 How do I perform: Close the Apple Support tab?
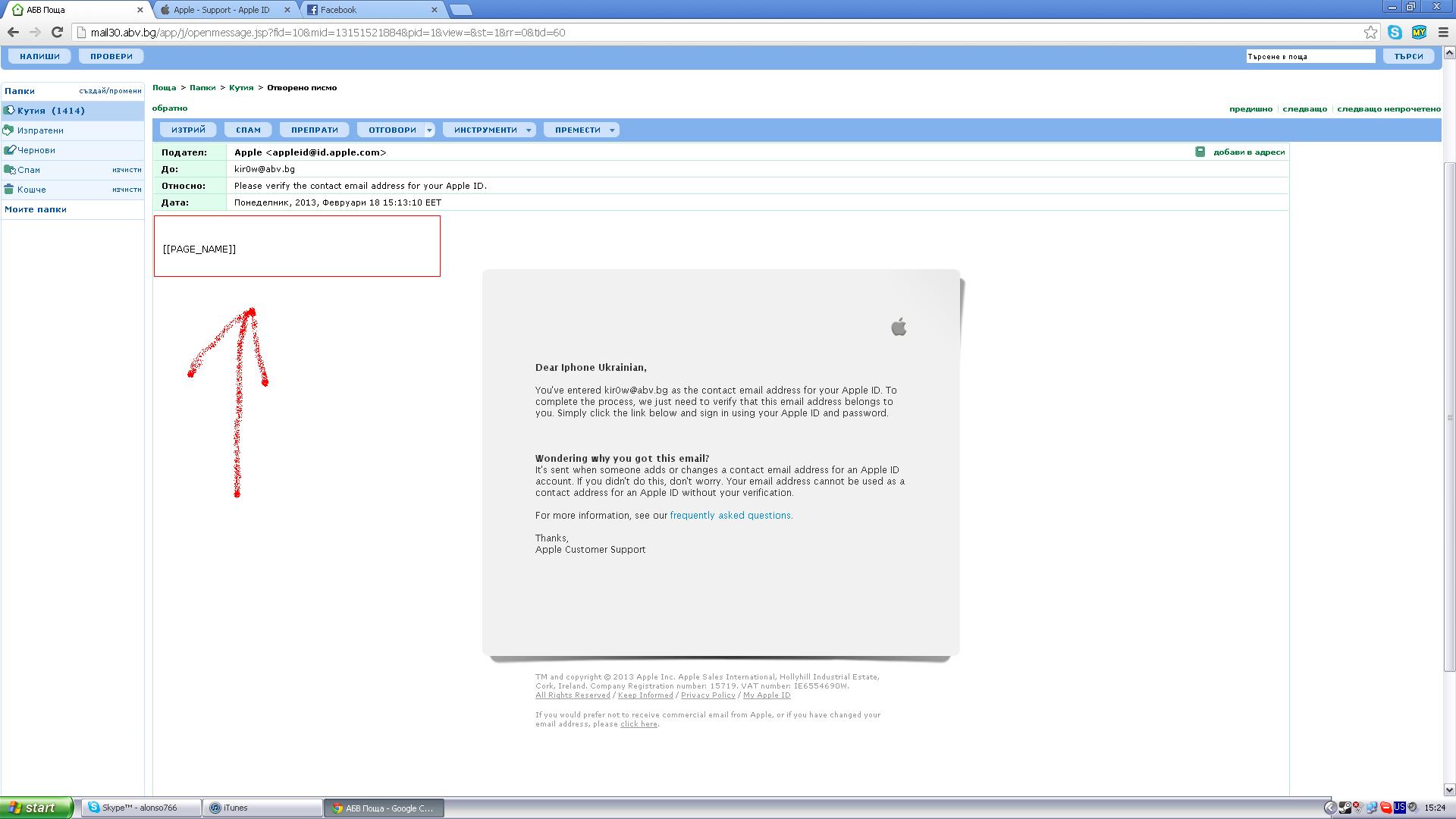point(287,10)
